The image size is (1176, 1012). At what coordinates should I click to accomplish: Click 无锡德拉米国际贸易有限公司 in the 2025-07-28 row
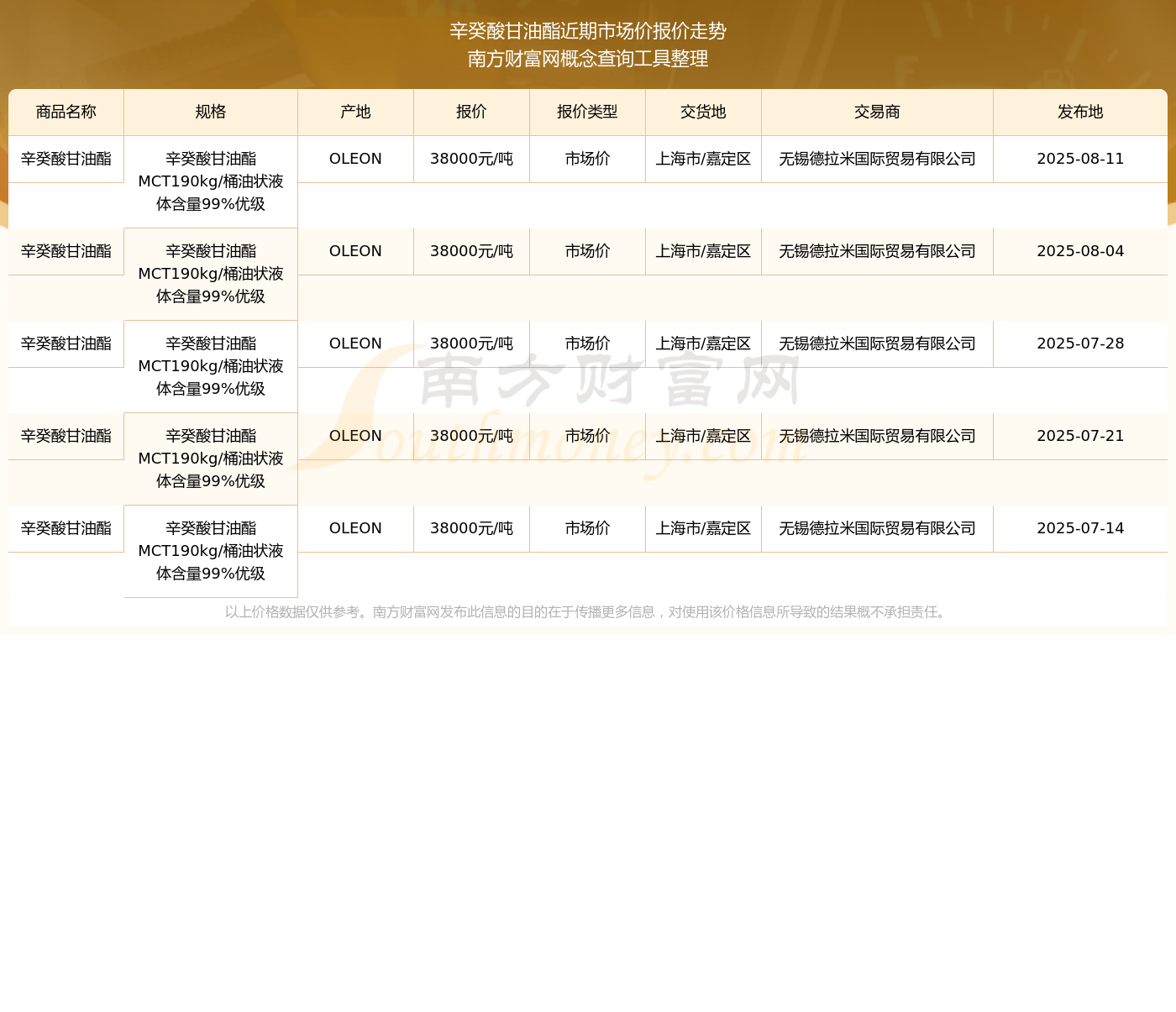[878, 343]
